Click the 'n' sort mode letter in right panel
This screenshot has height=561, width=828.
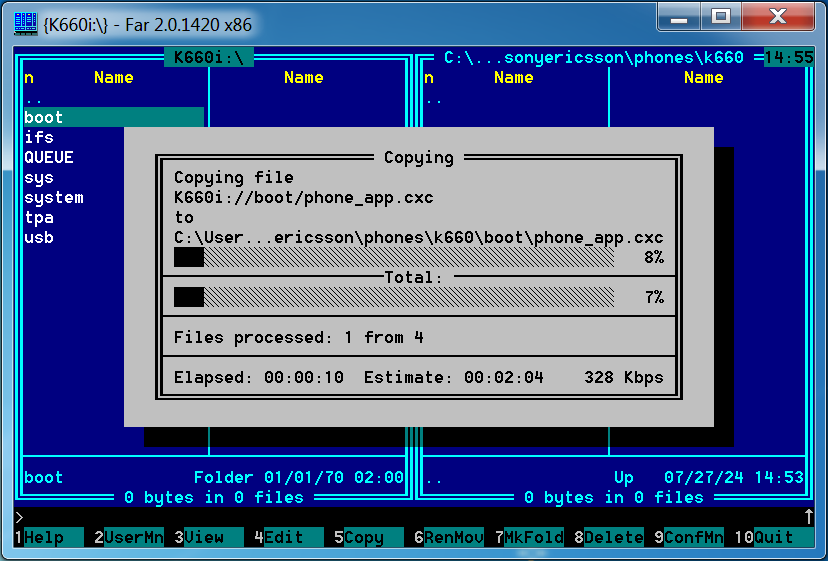pyautogui.click(x=429, y=78)
